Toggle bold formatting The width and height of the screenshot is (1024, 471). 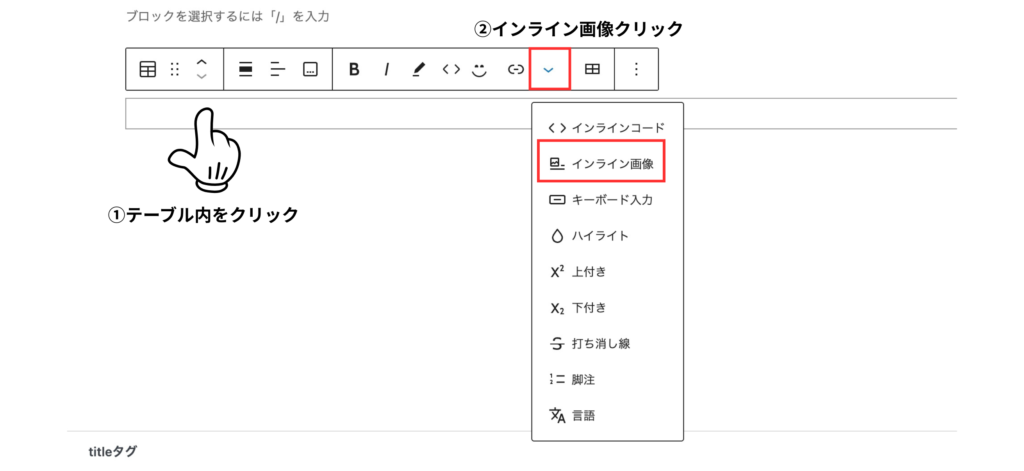tap(354, 69)
